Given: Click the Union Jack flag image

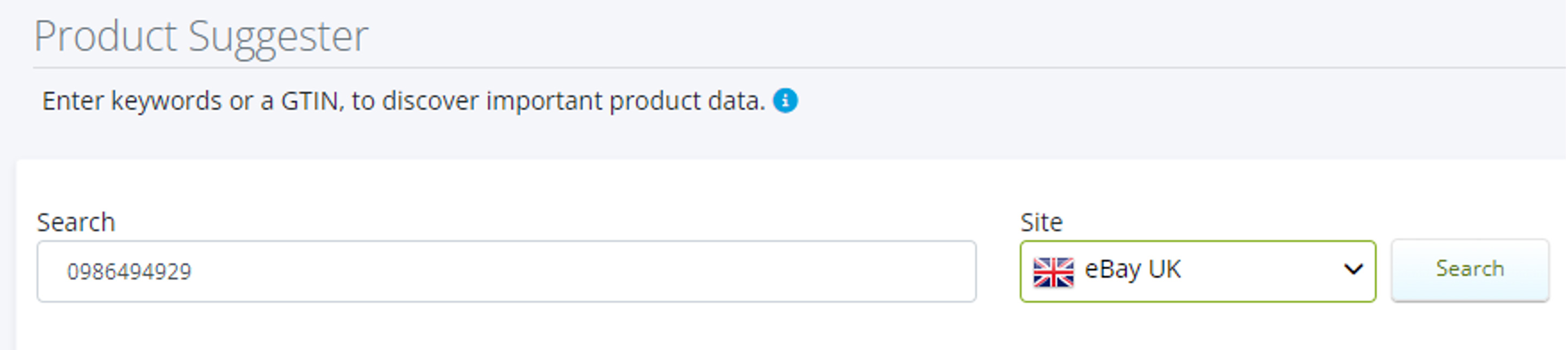Looking at the screenshot, I should [x=1054, y=272].
